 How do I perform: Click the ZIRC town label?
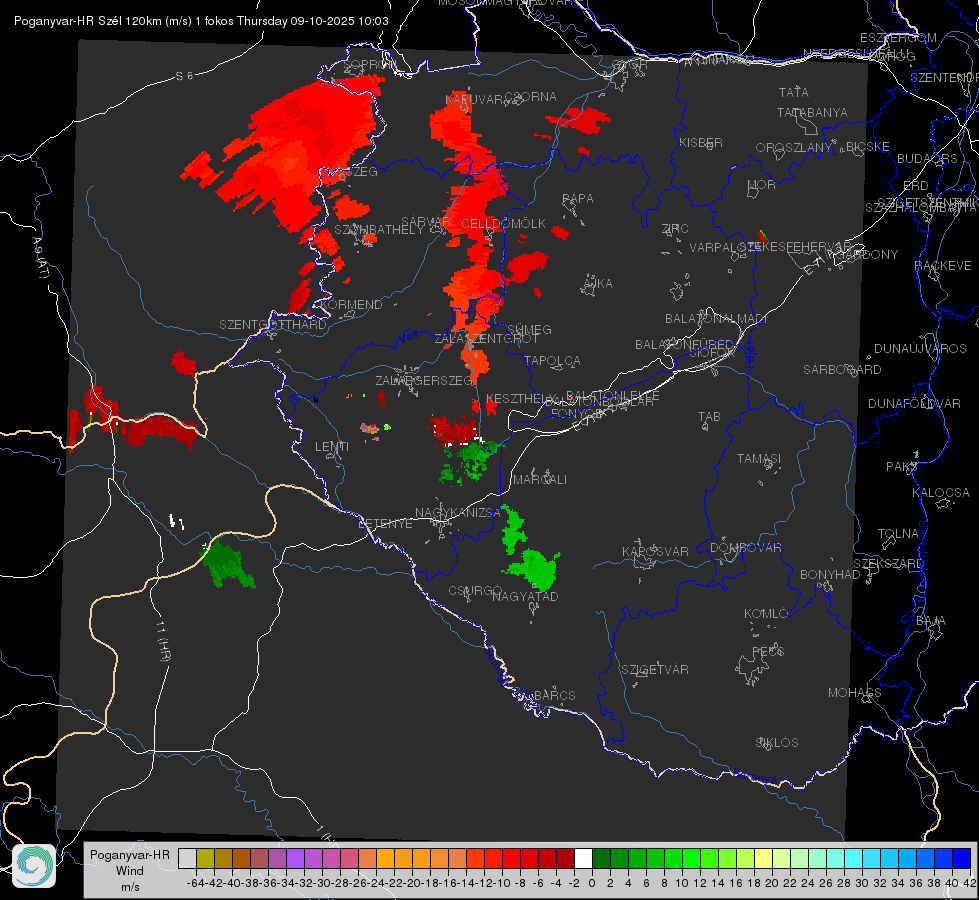point(675,229)
